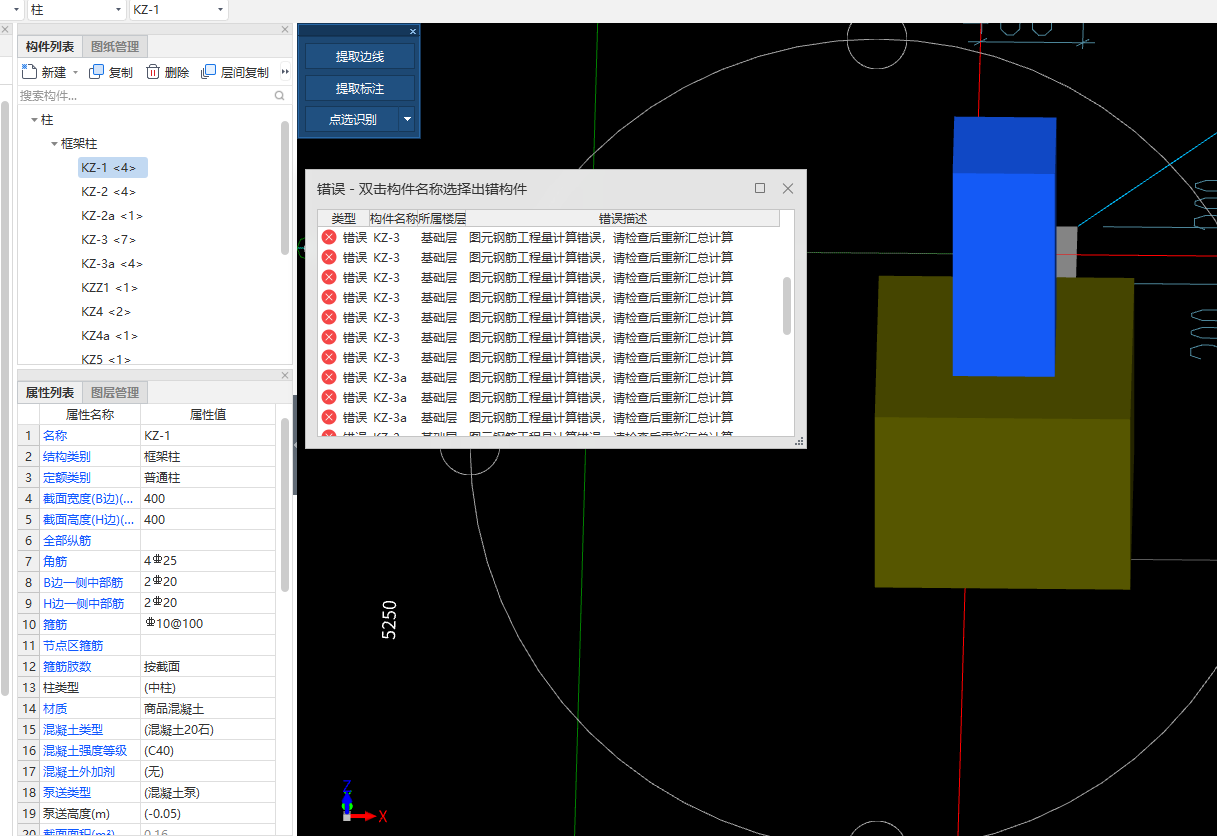This screenshot has height=836, width=1217.
Task: Click the 层间复制 copy between floors button
Action: tap(235, 72)
